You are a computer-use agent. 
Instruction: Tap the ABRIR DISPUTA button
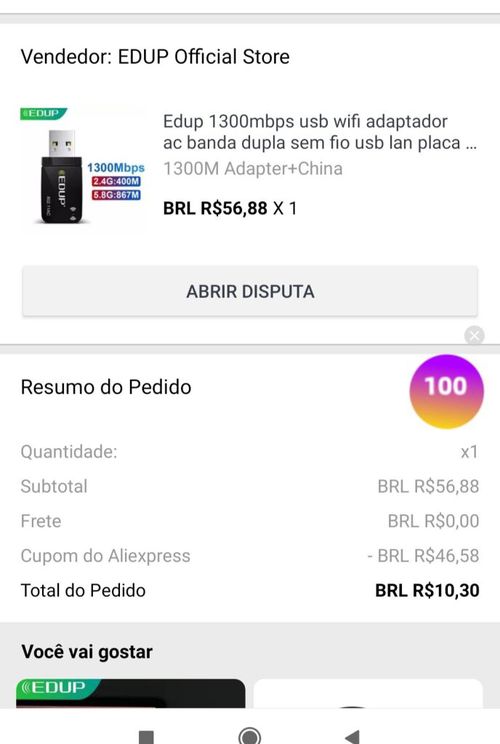pyautogui.click(x=250, y=291)
